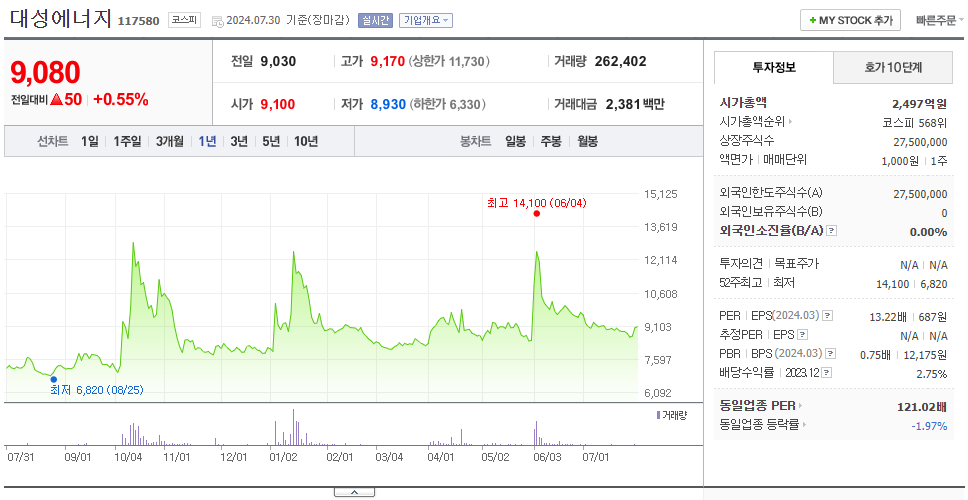The width and height of the screenshot is (968, 500).
Task: Click the +0.55% change percentage
Action: coord(121,99)
